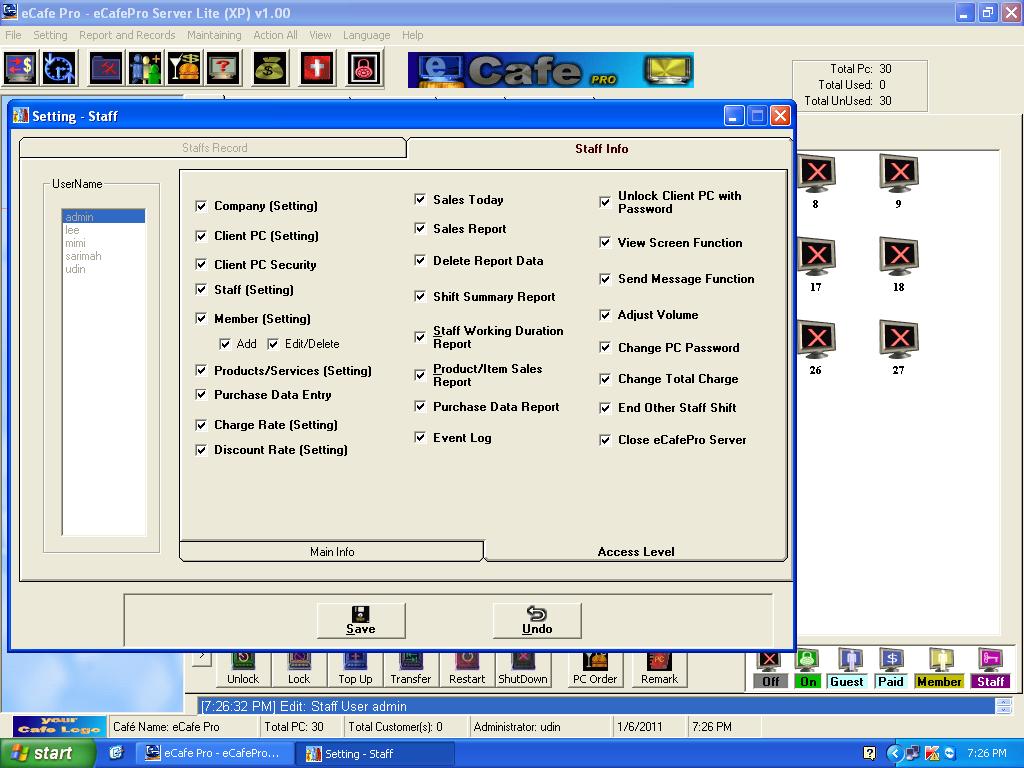Screen dimensions: 1024x768
Task: Click the Unlock action button
Action: pyautogui.click(x=243, y=669)
